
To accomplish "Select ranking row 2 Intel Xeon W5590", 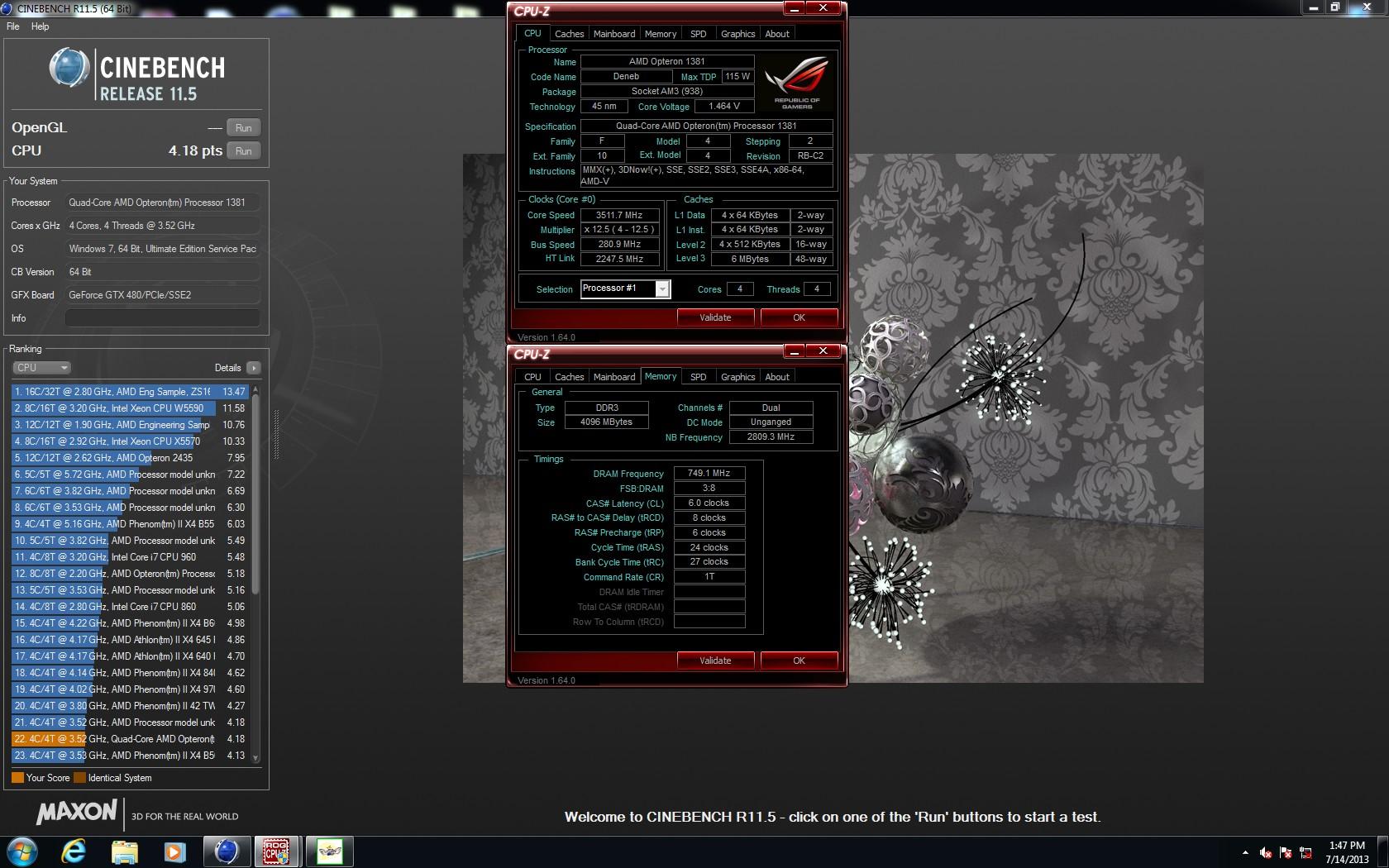I will [x=130, y=408].
